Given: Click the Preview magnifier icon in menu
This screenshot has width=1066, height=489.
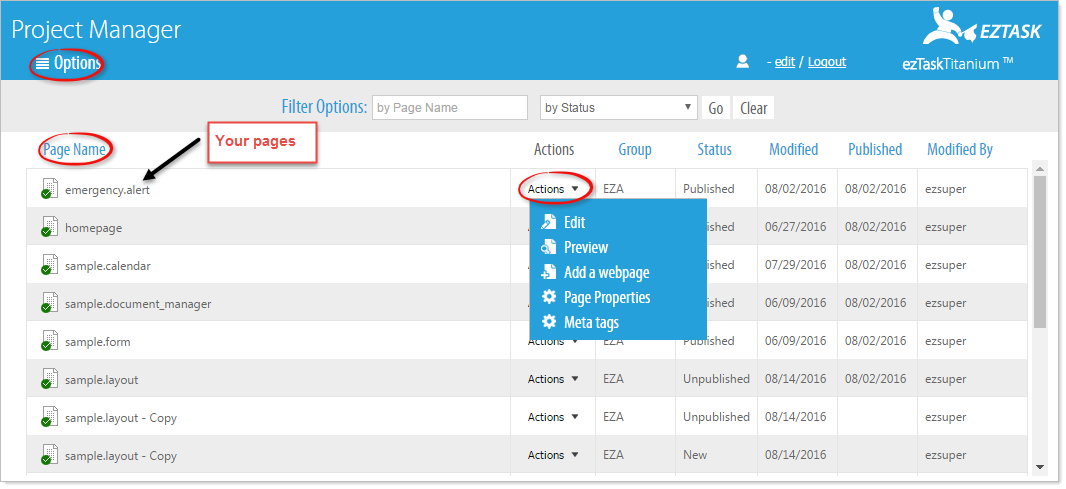Looking at the screenshot, I should pos(549,247).
